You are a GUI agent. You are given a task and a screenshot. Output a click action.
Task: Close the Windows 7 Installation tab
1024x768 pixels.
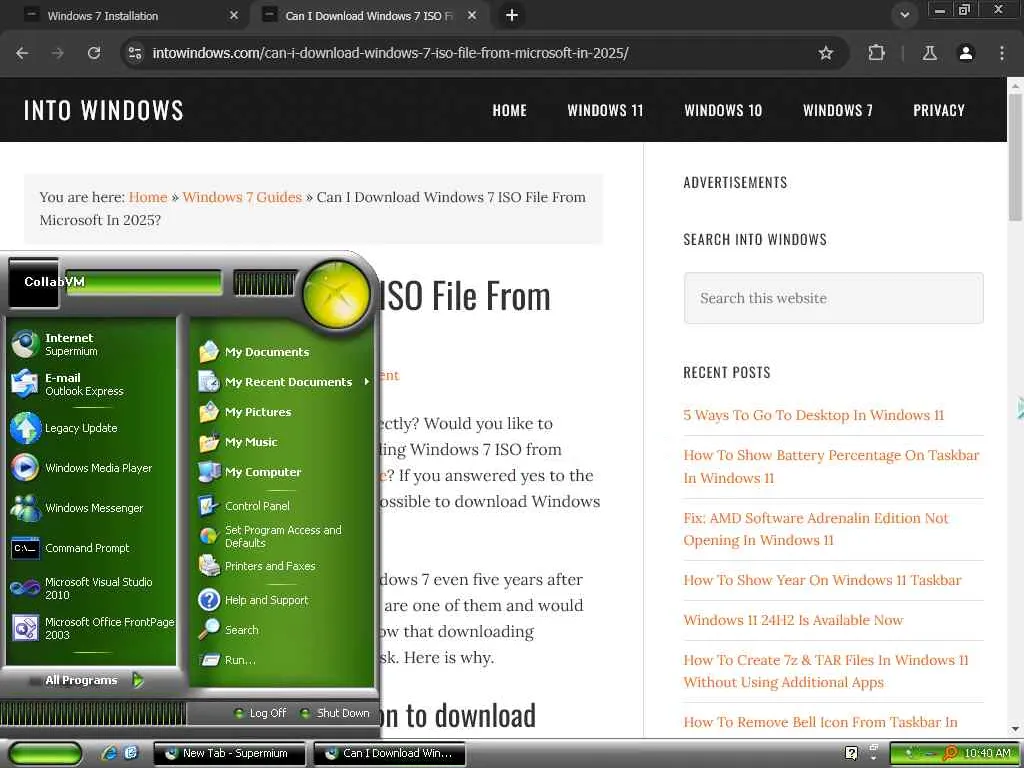pos(234,15)
